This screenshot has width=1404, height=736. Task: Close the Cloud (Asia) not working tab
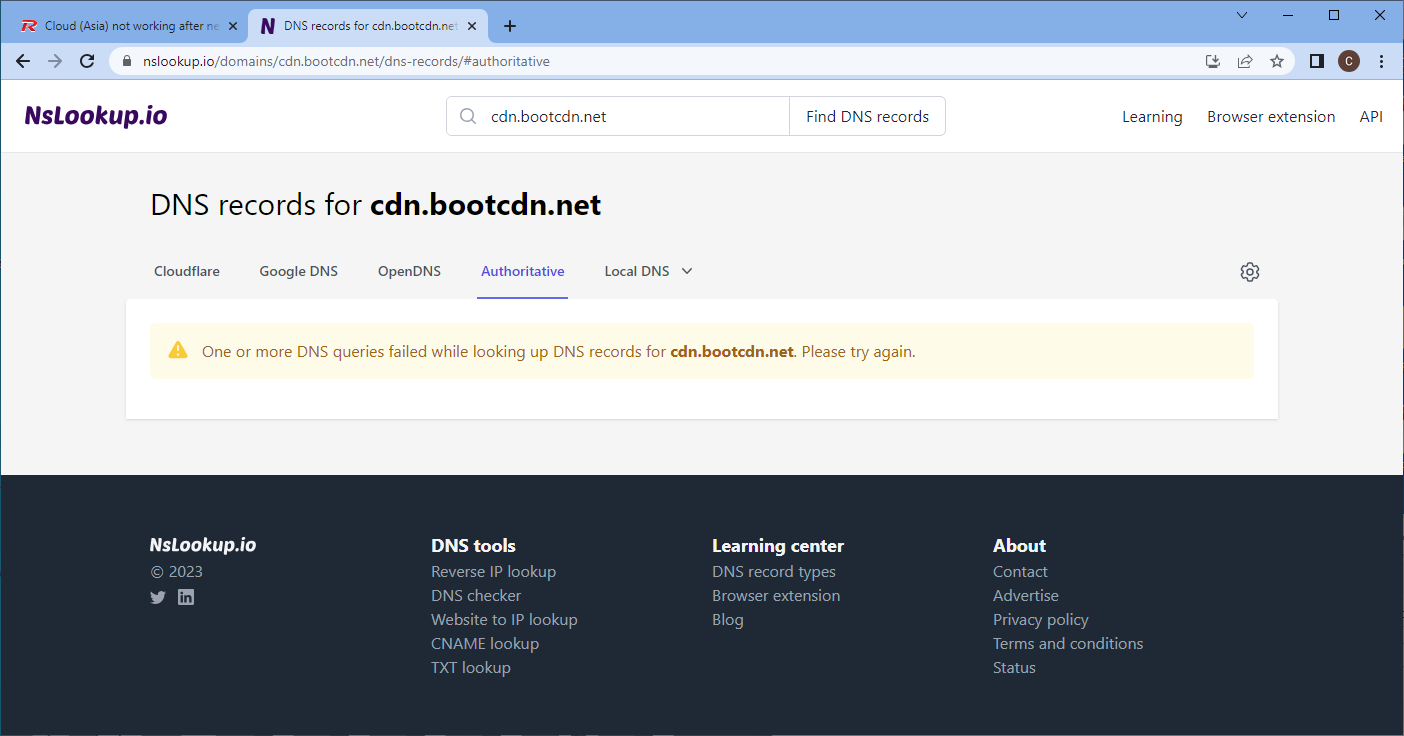coord(233,26)
